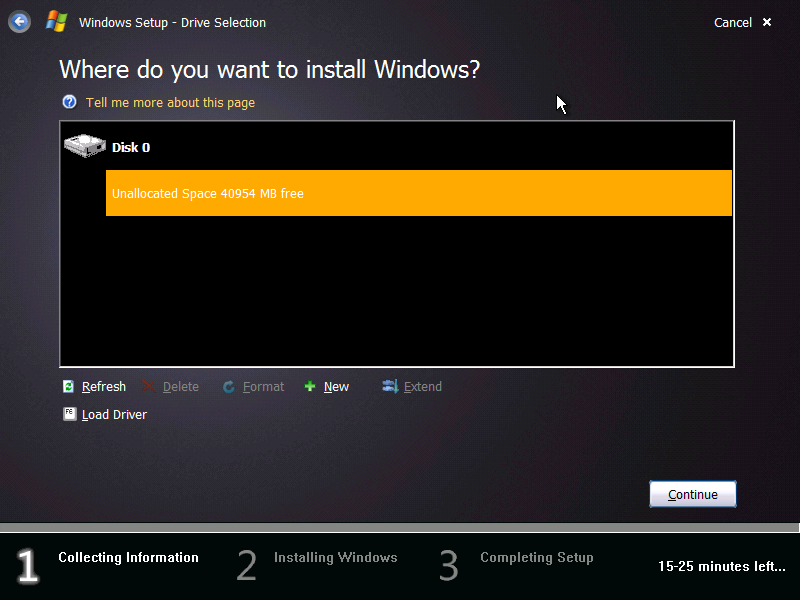Open Tell me more about this page
800x600 pixels.
point(170,103)
